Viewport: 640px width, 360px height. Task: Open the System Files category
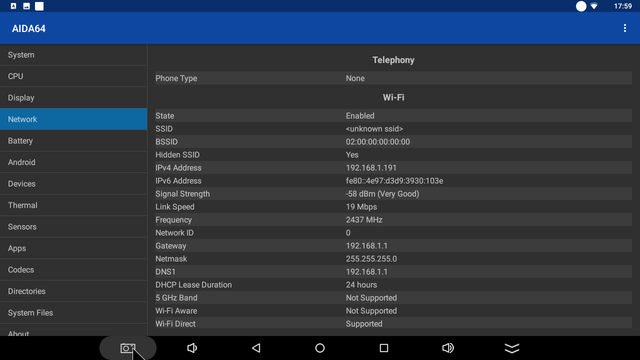click(73, 313)
